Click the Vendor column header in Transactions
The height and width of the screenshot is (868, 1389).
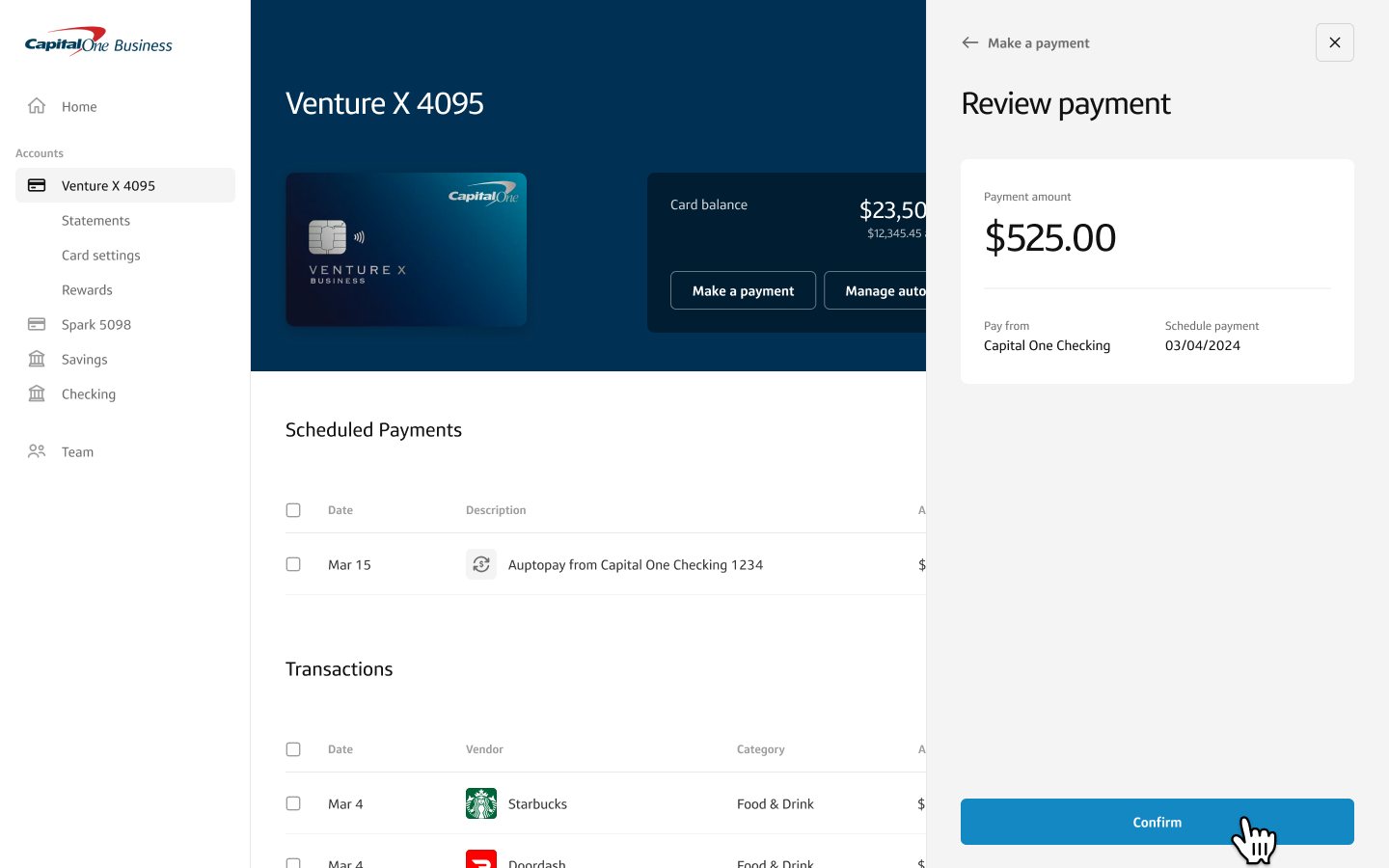point(484,749)
